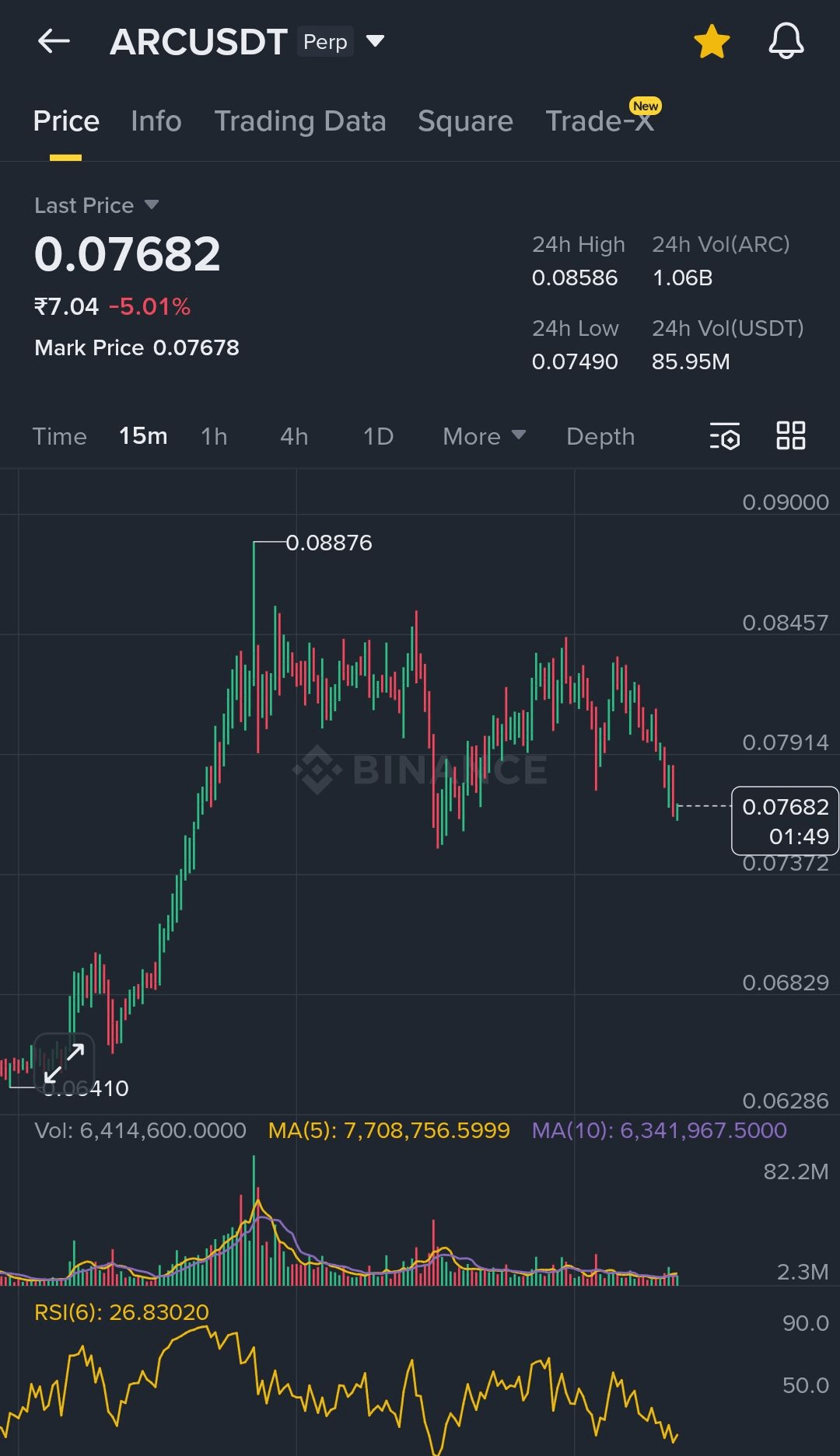Switch chart to 1D interval
This screenshot has height=1456, width=840.
click(379, 436)
